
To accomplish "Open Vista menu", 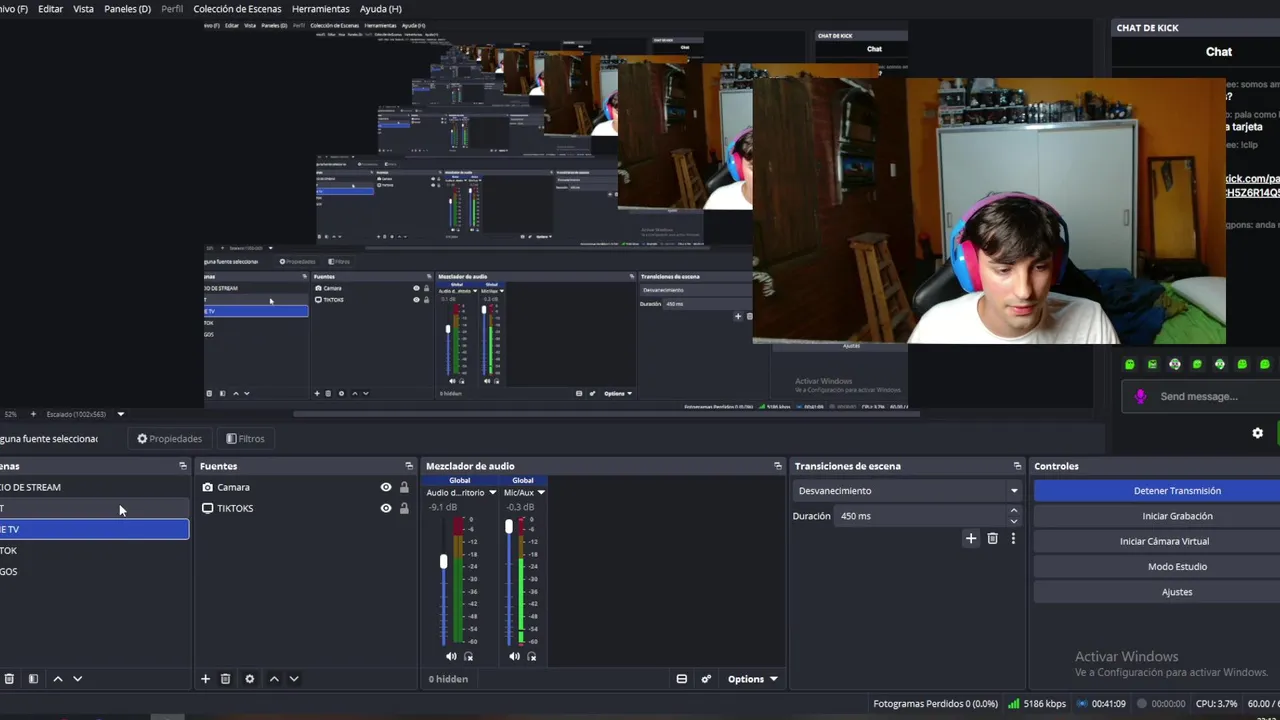I will (84, 9).
